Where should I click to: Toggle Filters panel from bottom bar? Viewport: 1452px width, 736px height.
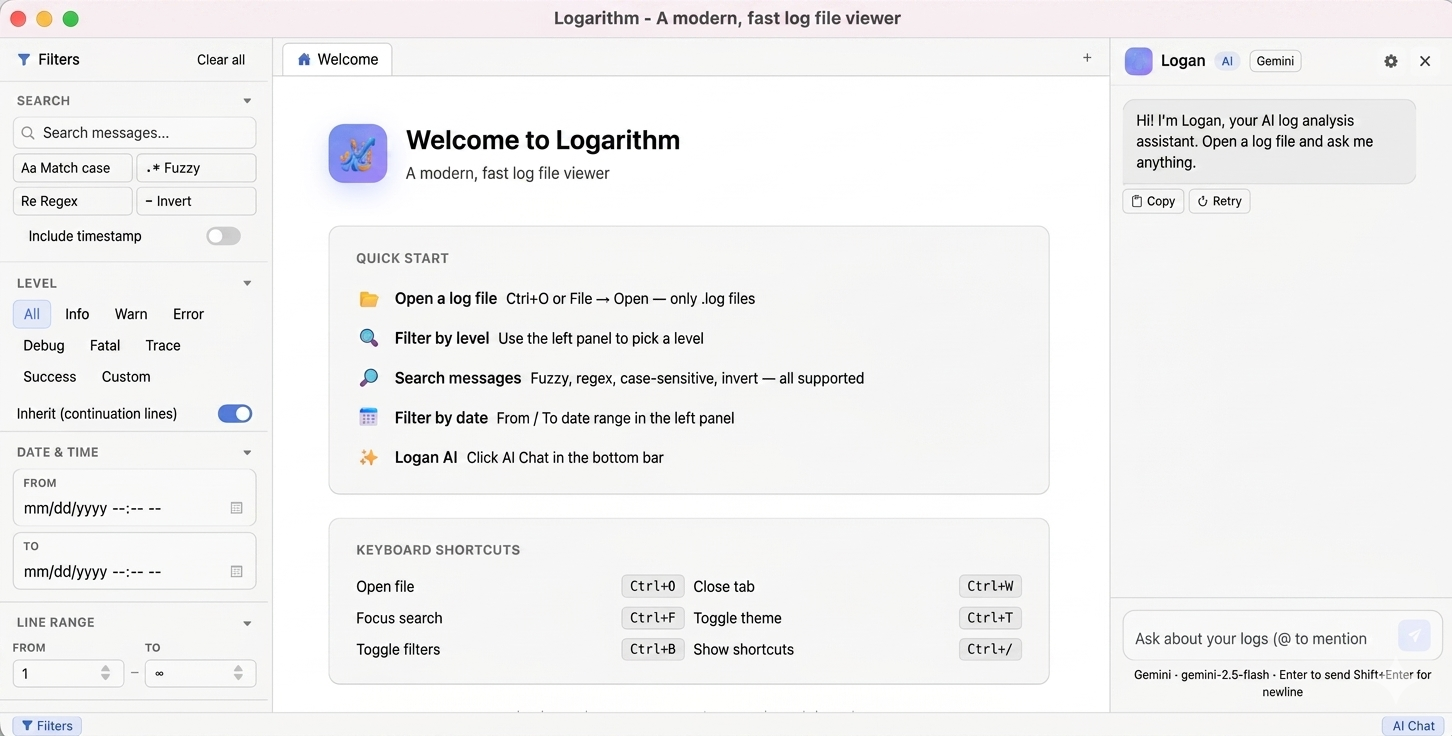(x=47, y=726)
